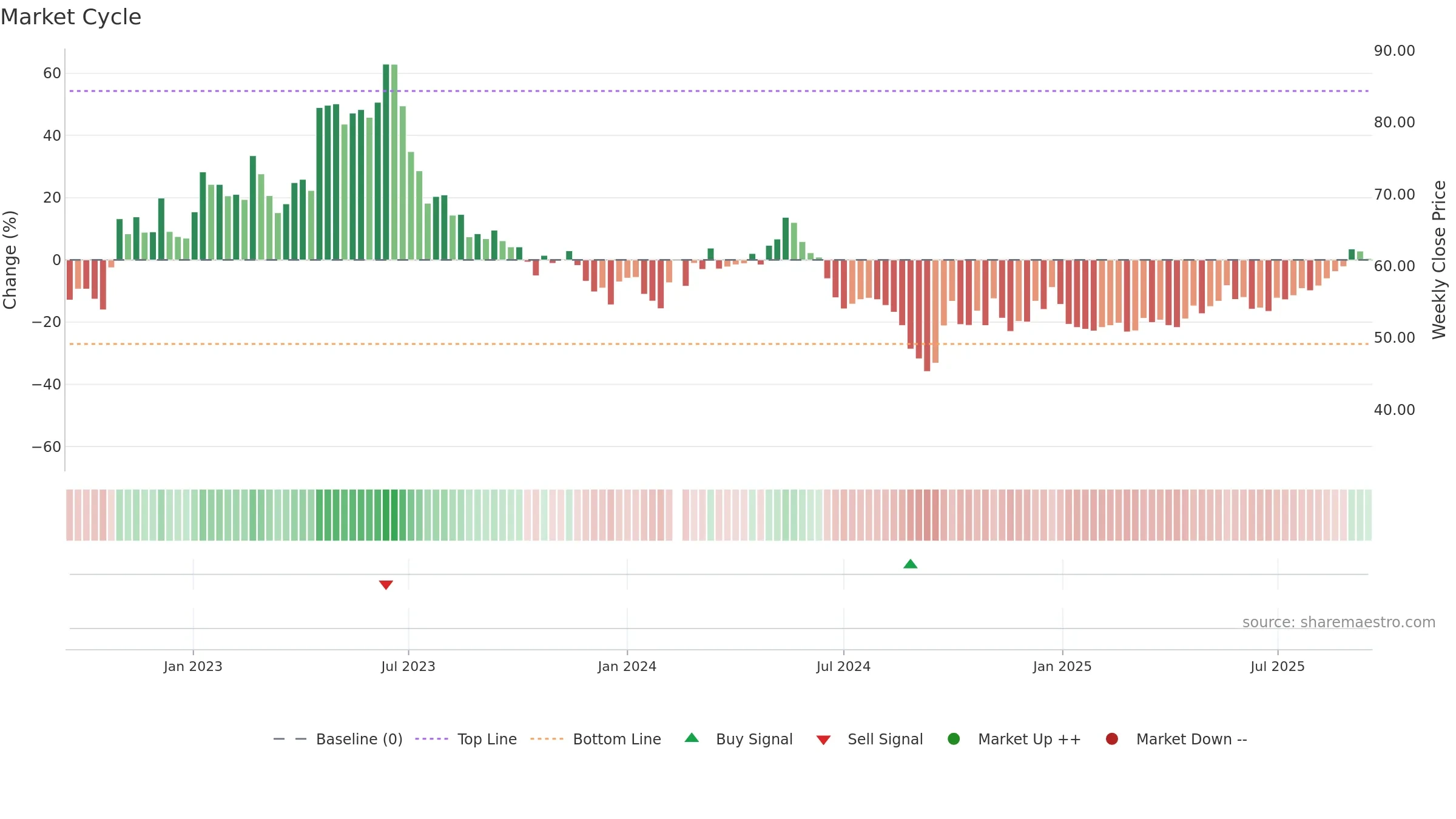Click the Jul 2024 x-axis label

(x=843, y=667)
